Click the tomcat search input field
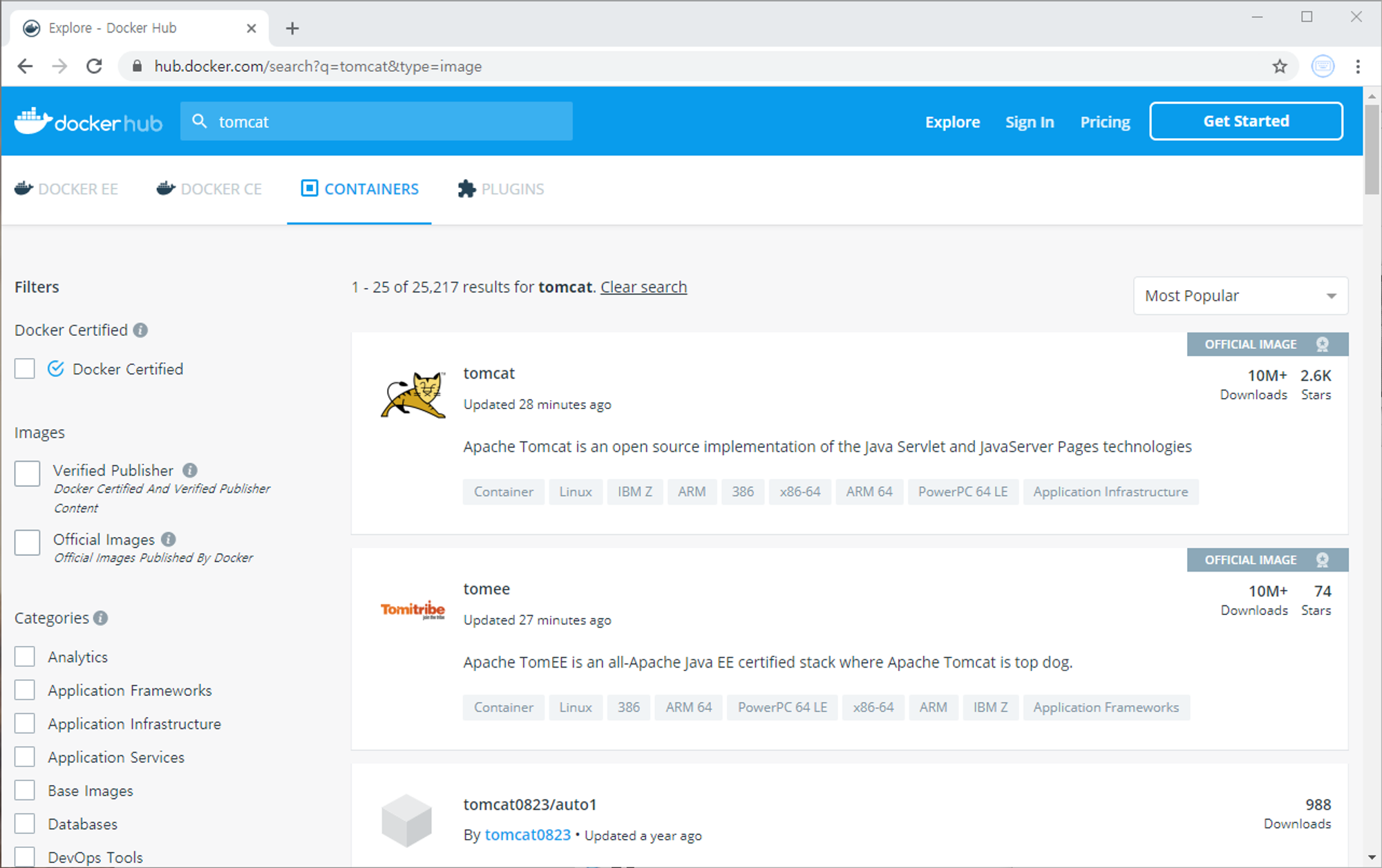Screen dimensions: 1382x868 click(x=377, y=121)
